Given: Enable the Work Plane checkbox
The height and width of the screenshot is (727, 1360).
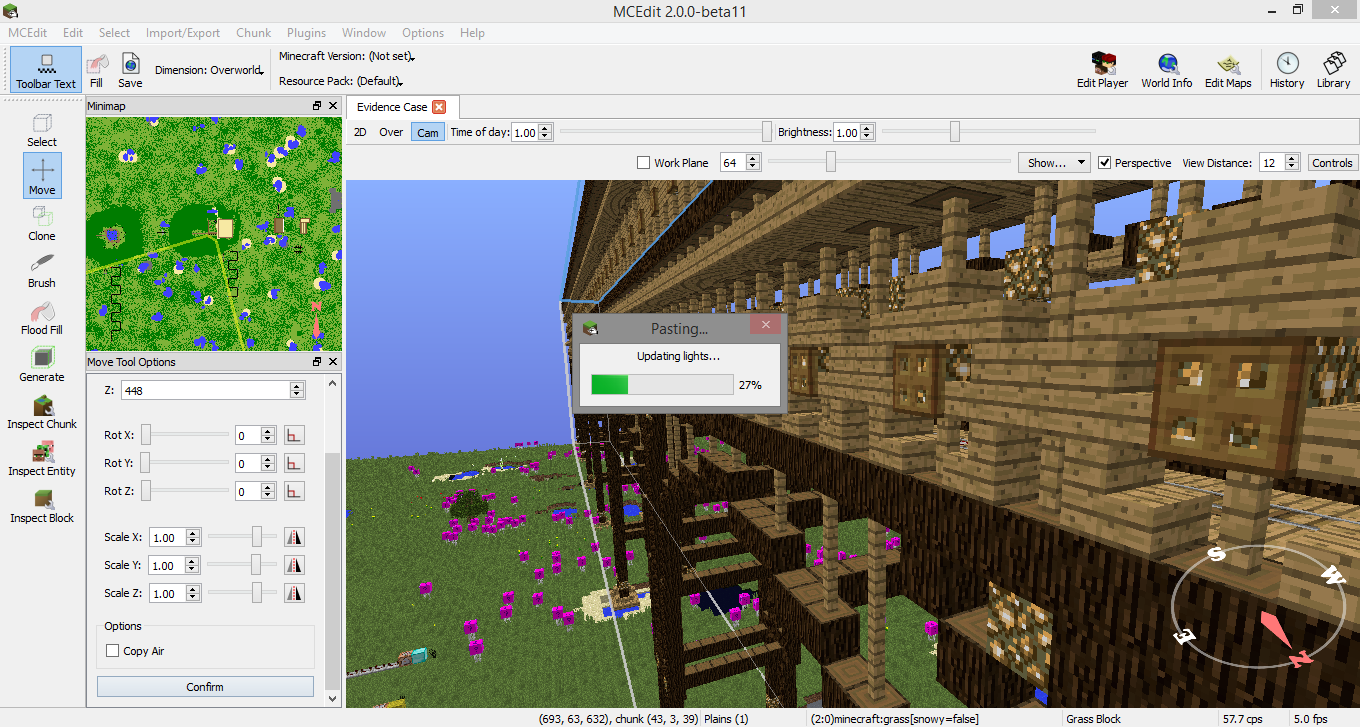Looking at the screenshot, I should [x=643, y=163].
